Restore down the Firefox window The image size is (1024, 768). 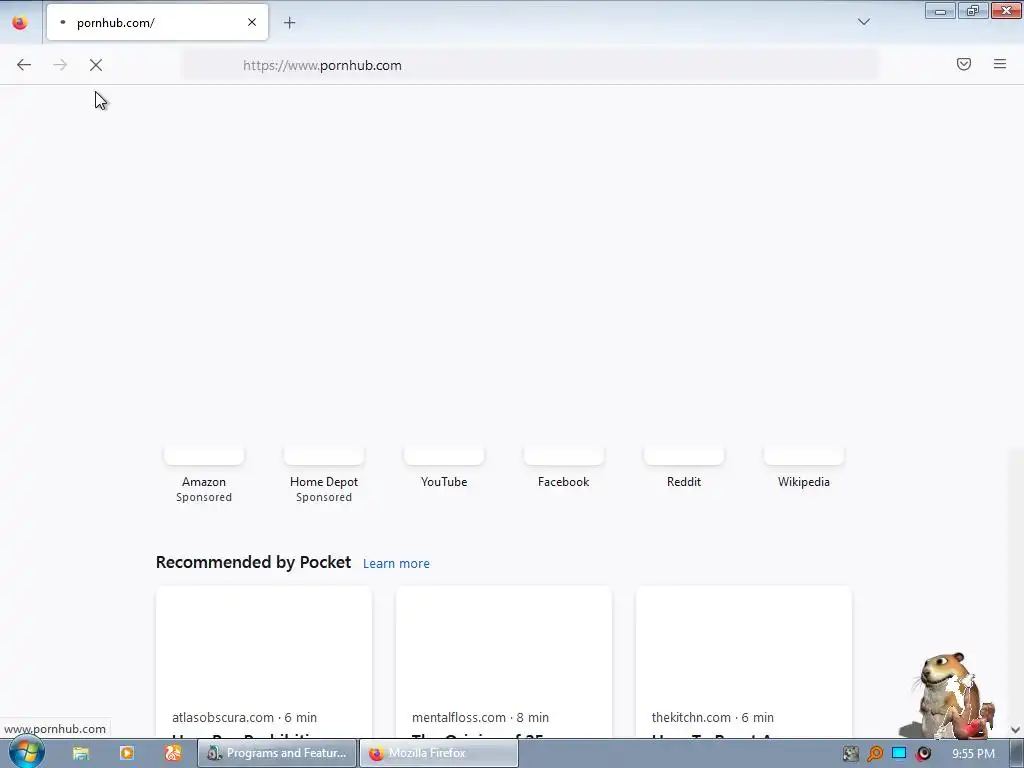tap(973, 11)
